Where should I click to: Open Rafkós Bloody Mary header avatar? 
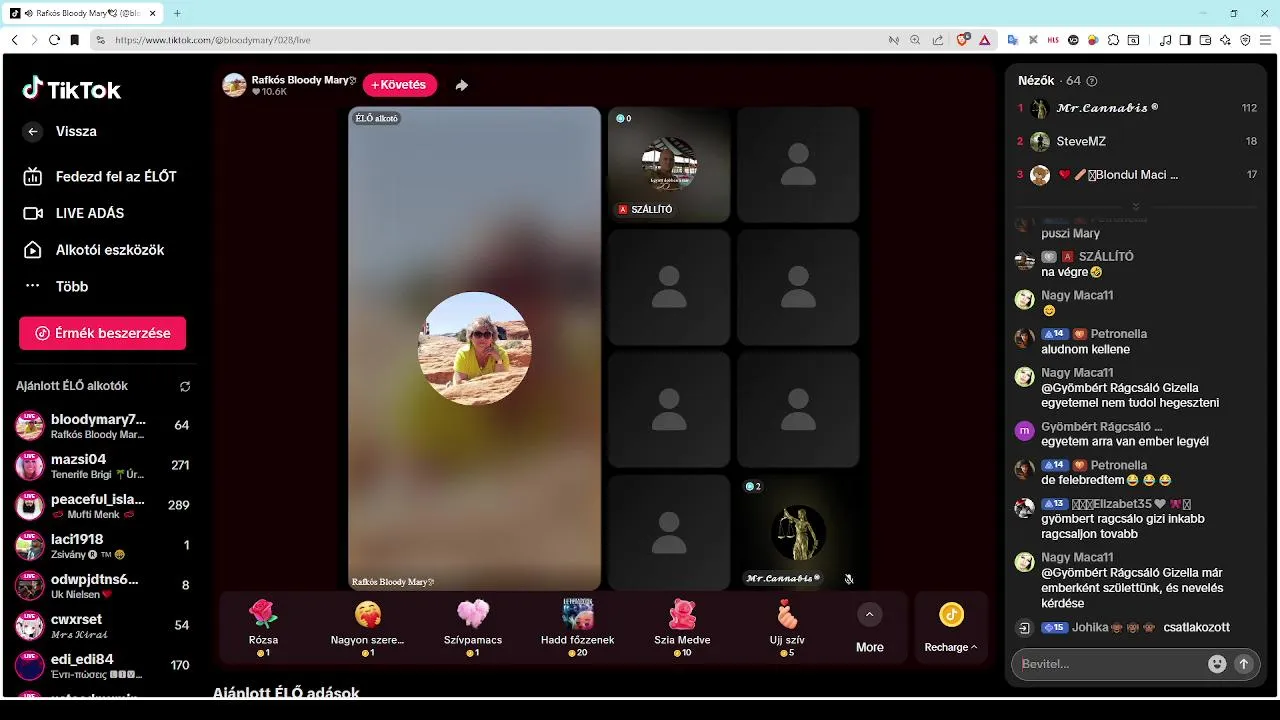tap(234, 85)
